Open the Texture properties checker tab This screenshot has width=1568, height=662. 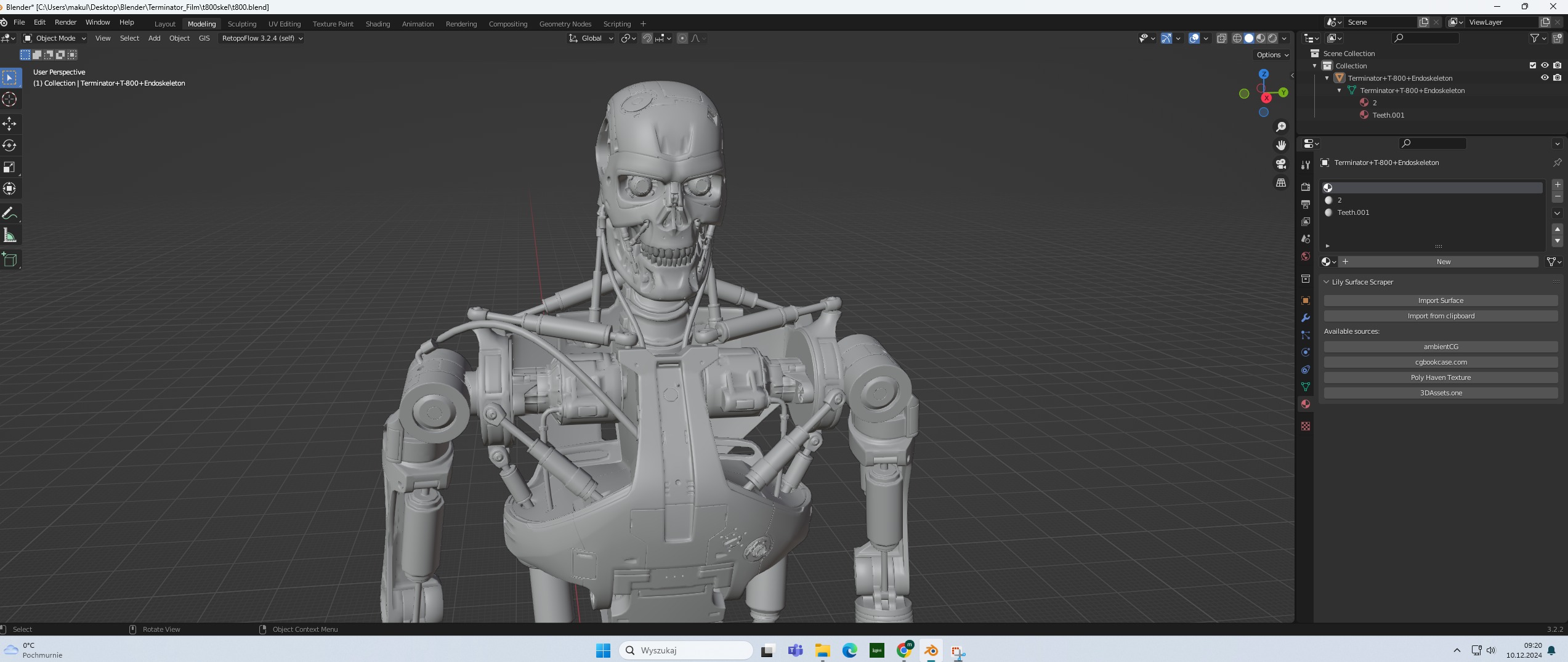1305,426
